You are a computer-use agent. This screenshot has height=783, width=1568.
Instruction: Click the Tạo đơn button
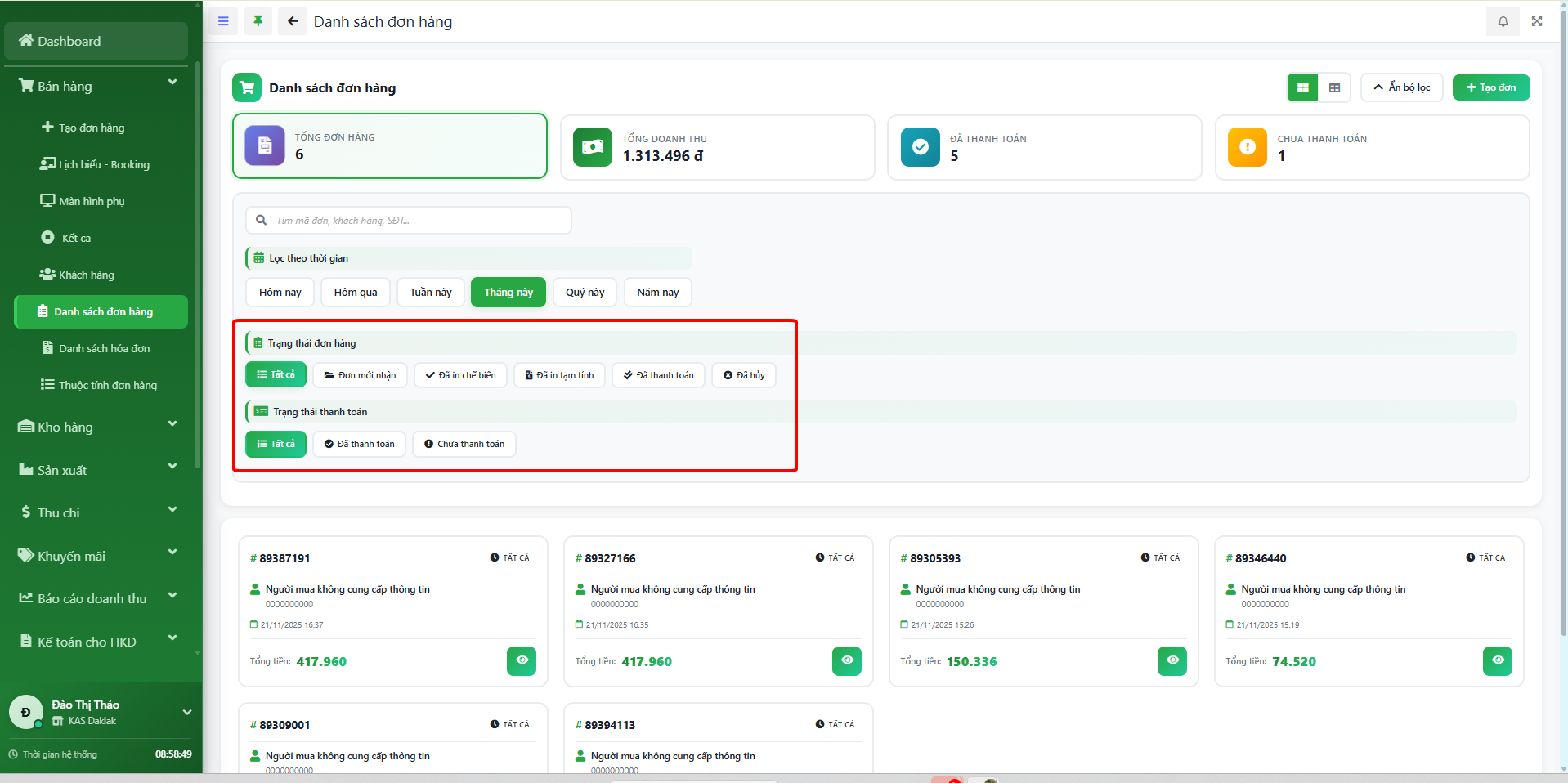(1490, 87)
